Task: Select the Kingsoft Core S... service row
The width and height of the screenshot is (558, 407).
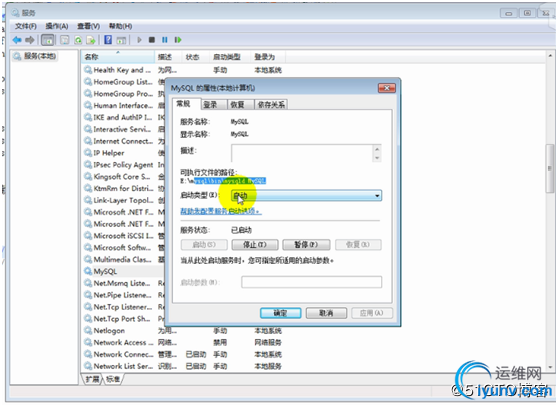Action: click(123, 176)
